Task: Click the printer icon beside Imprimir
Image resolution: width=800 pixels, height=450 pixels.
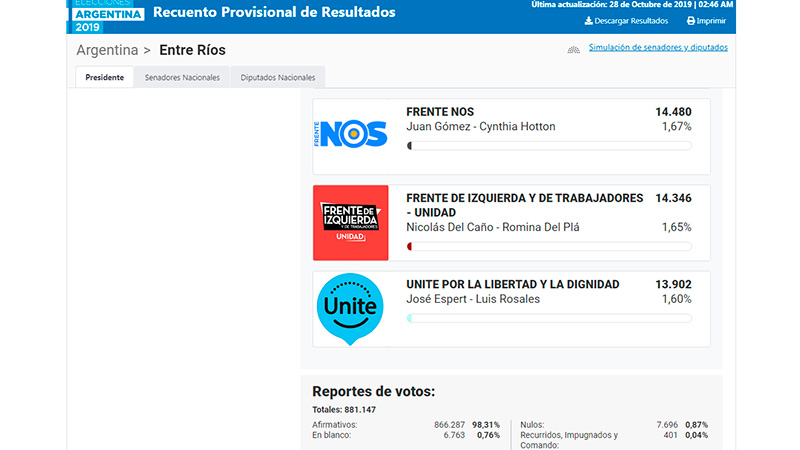Action: tap(691, 21)
